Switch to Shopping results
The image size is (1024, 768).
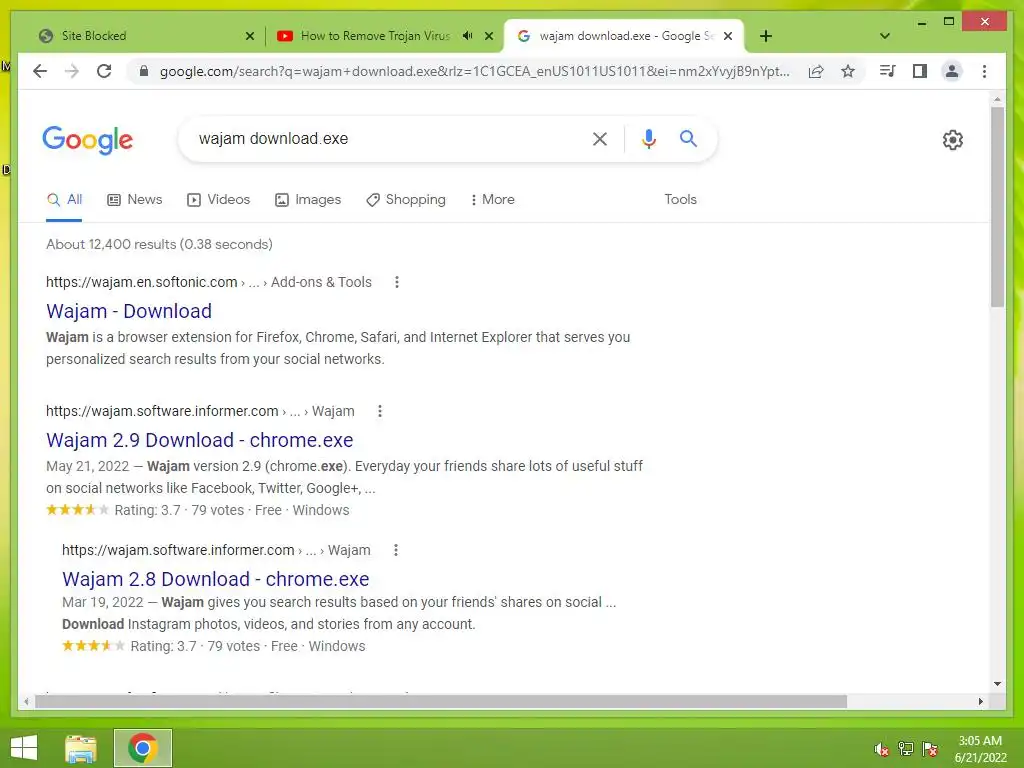point(406,200)
